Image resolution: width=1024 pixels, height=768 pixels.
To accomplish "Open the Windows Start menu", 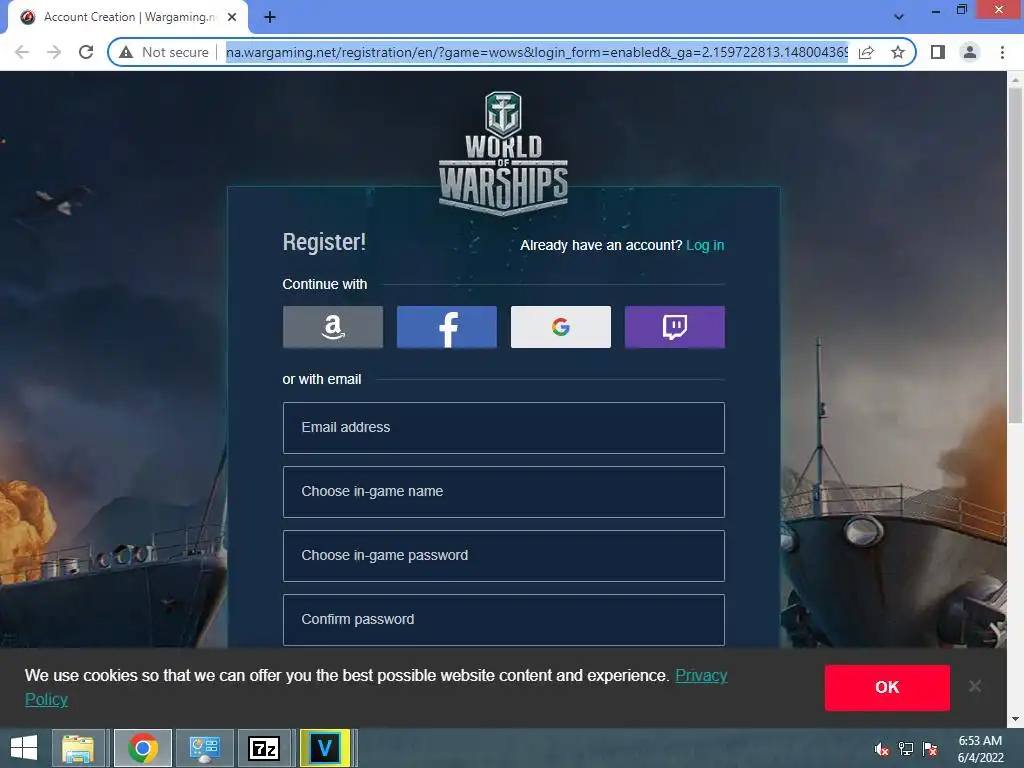I will point(24,748).
